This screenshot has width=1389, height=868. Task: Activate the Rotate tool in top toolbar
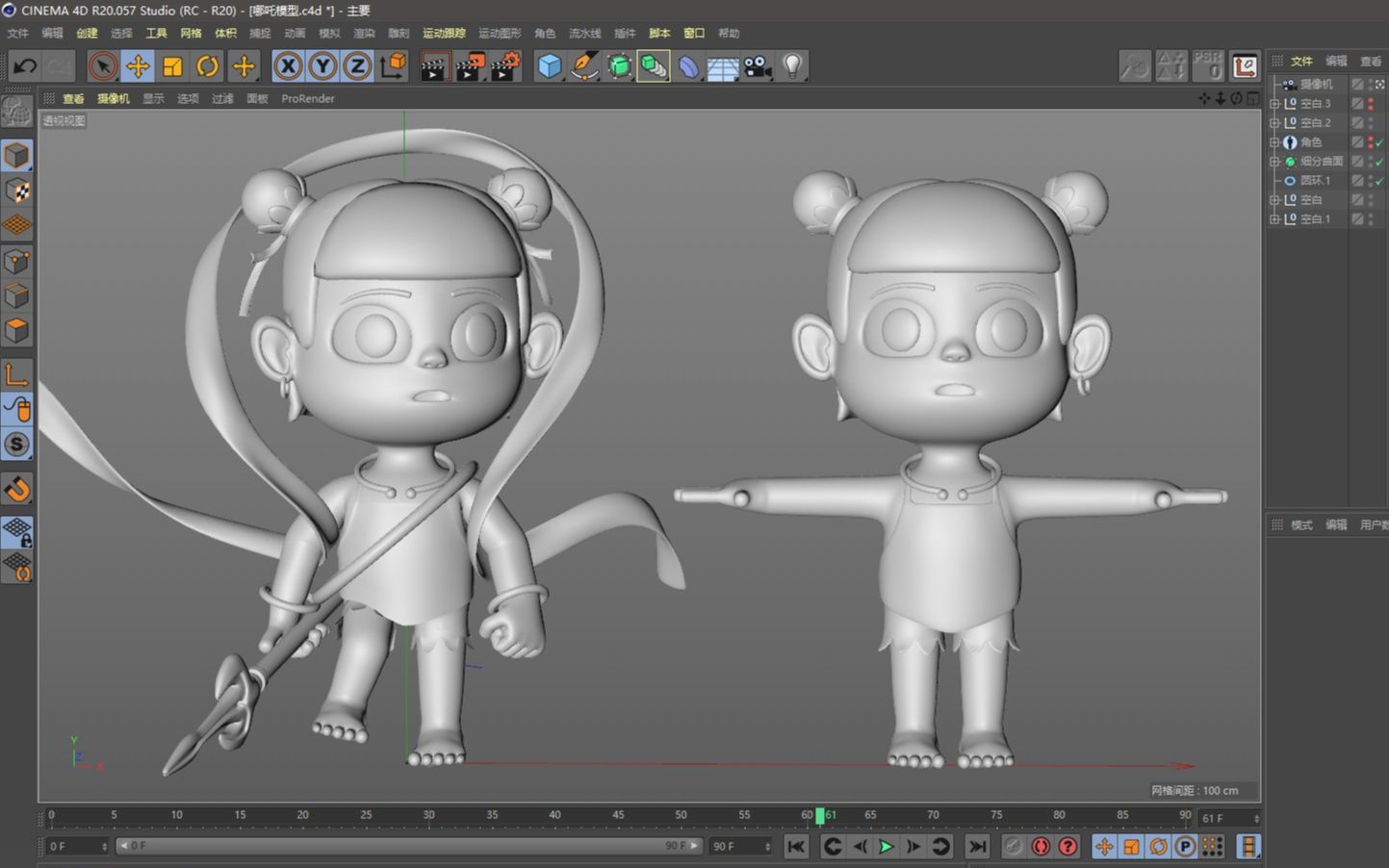click(x=207, y=66)
